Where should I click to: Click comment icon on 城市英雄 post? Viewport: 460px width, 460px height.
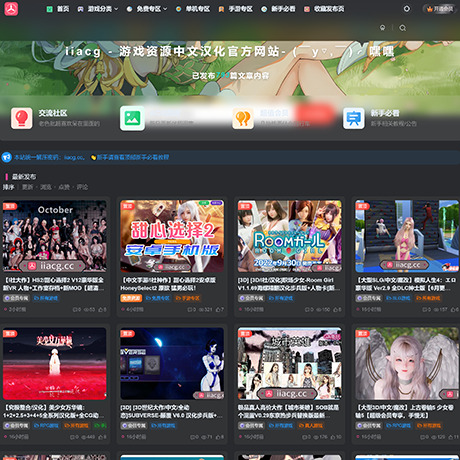[306, 437]
